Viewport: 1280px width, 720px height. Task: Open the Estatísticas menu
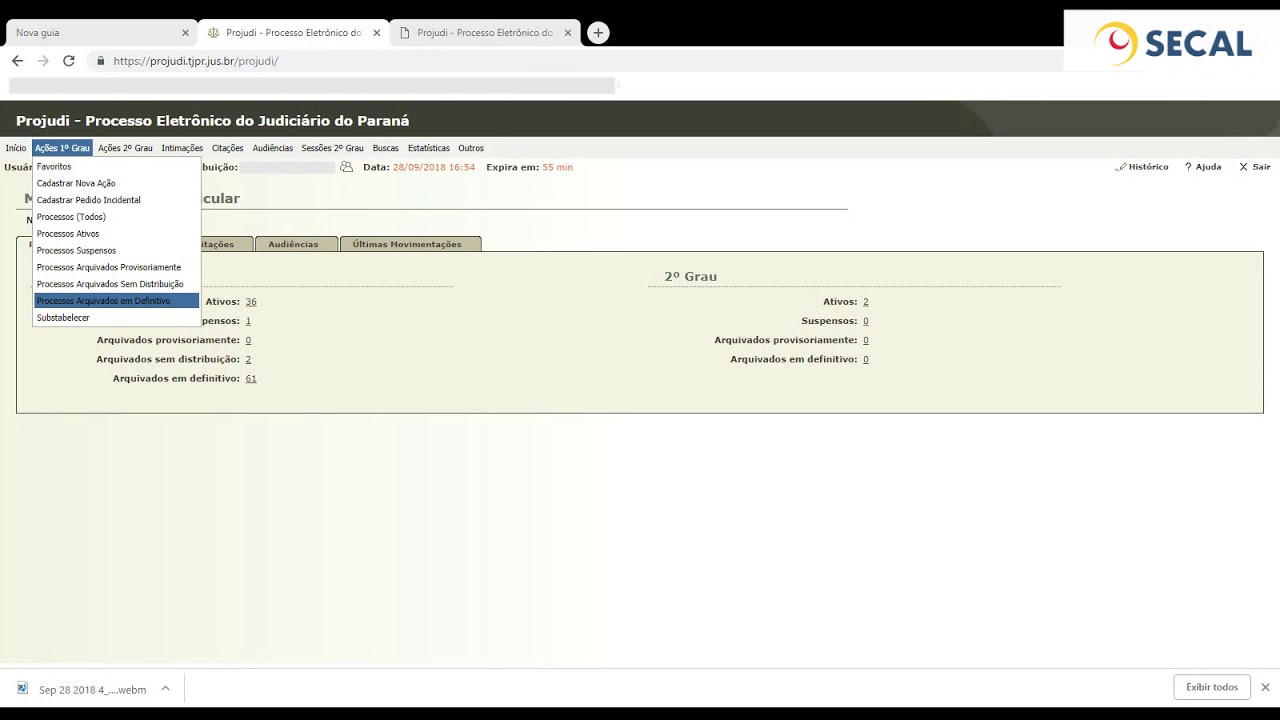click(x=429, y=148)
